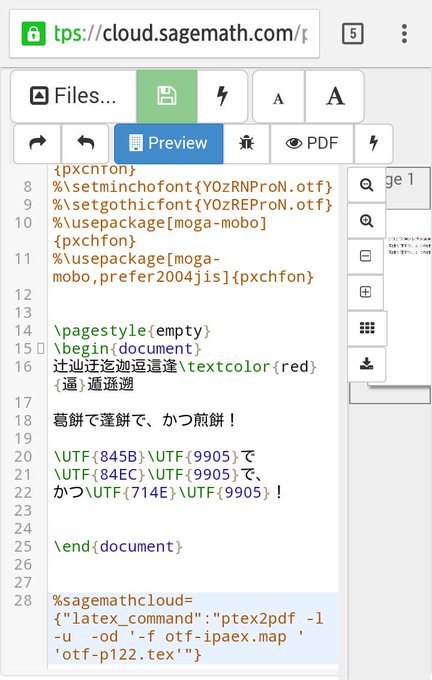Click the minus square preview resolution icon
This screenshot has height=680, width=432.
pyautogui.click(x=366, y=256)
